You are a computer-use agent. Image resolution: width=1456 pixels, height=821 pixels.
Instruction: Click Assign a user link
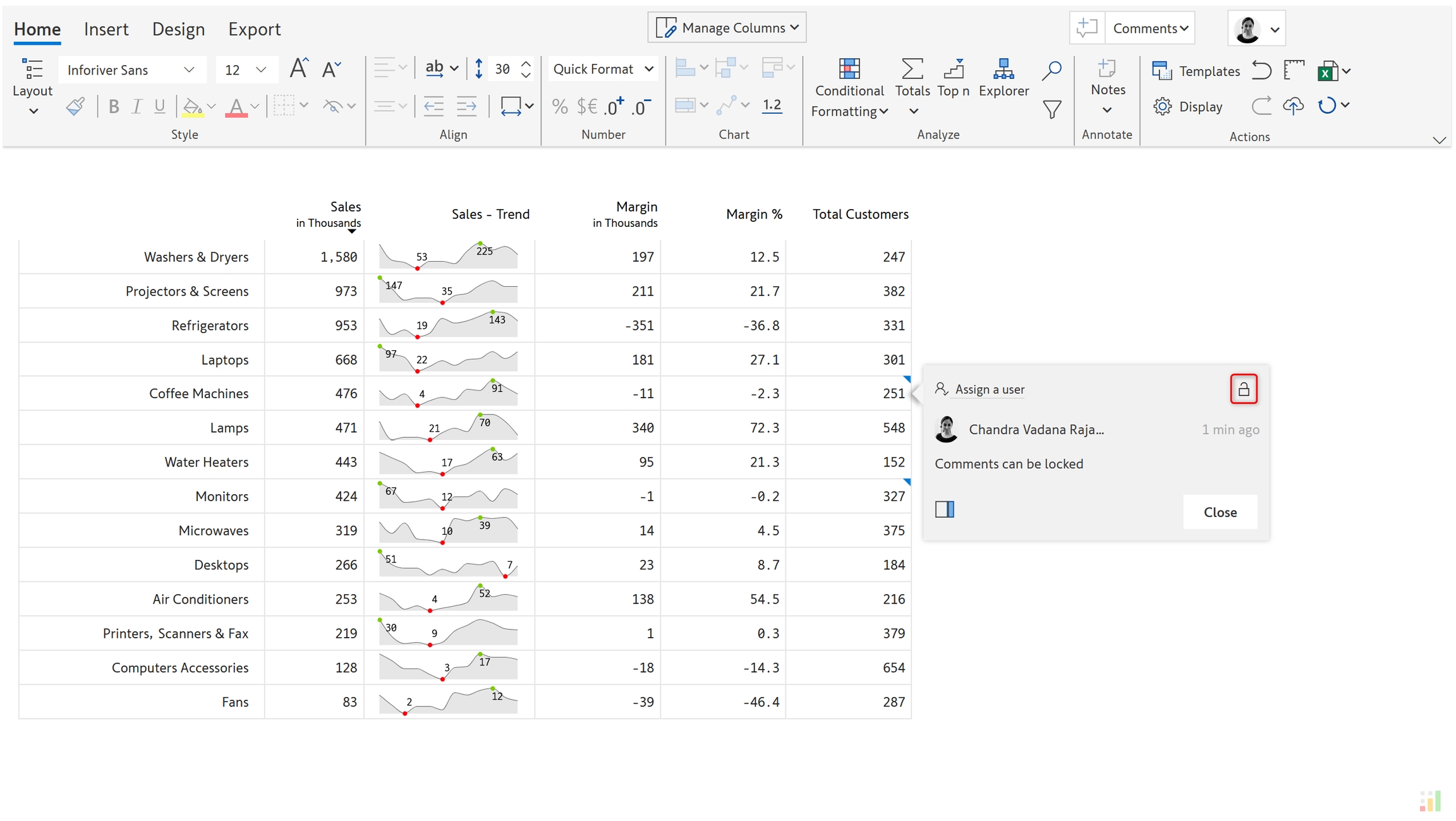pos(989,389)
